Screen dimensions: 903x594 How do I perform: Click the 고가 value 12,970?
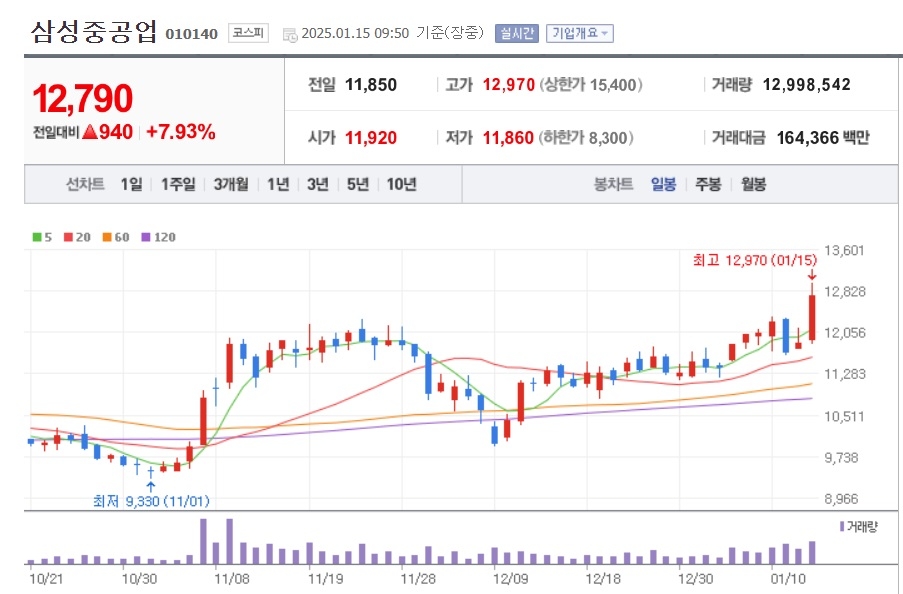click(x=509, y=85)
